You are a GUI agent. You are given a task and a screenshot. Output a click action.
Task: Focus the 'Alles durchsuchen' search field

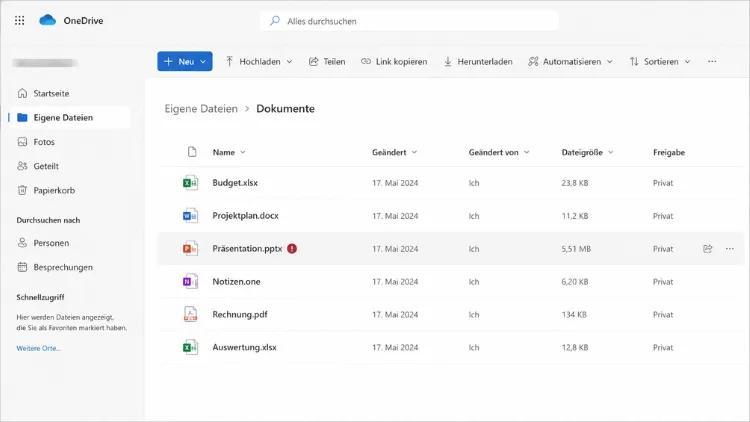(409, 21)
